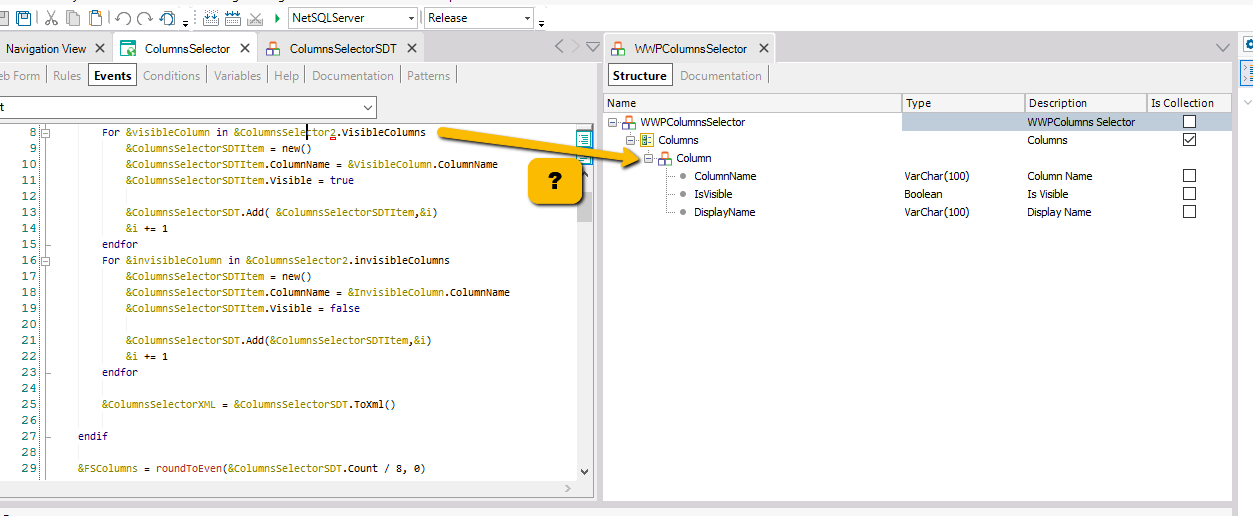Switch to the ColumnsSelectorSDT tab

click(343, 48)
